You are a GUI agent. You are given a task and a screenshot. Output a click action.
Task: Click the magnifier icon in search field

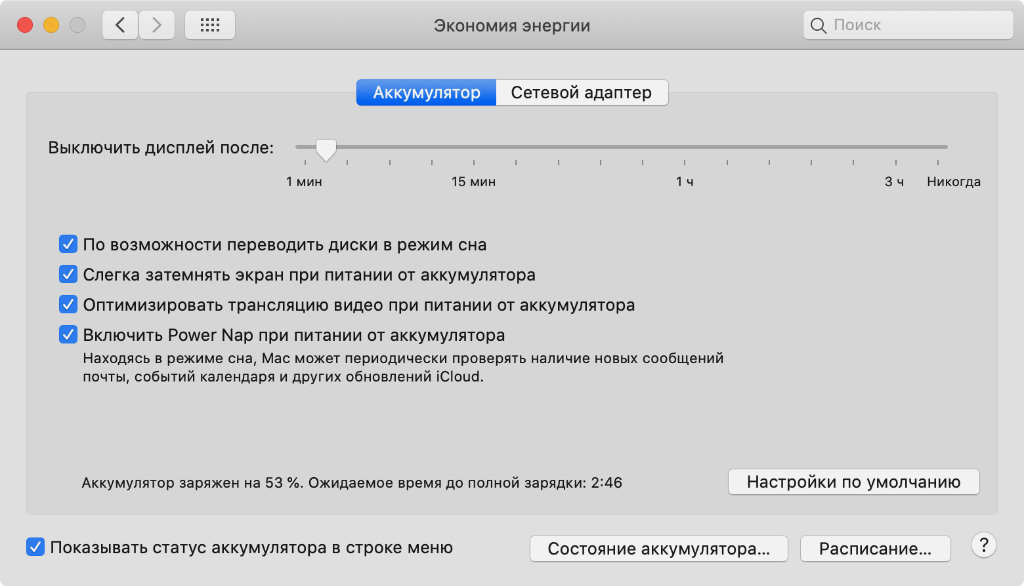click(x=818, y=25)
